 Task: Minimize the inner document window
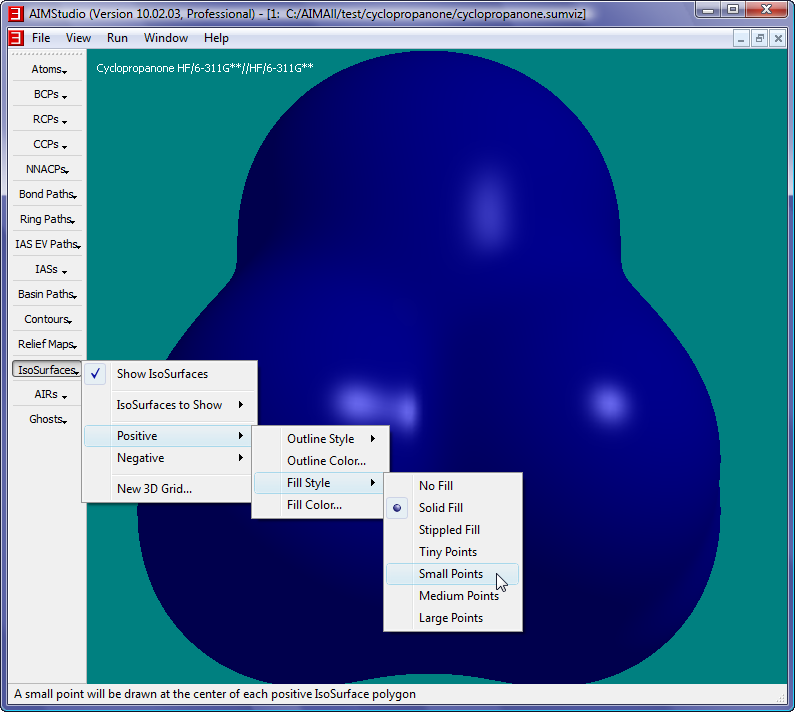click(x=742, y=38)
